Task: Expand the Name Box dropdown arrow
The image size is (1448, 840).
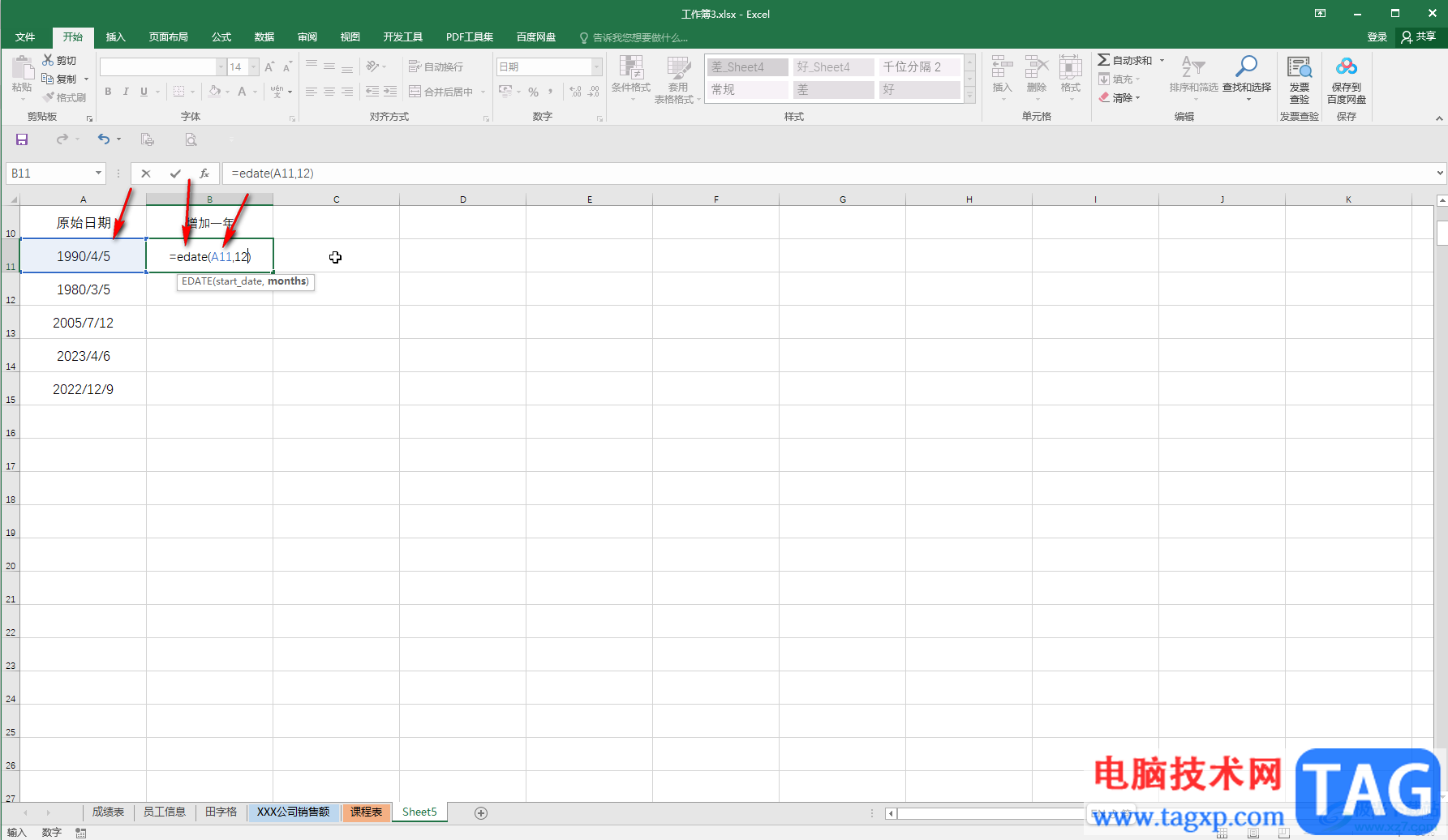Action: [x=98, y=174]
